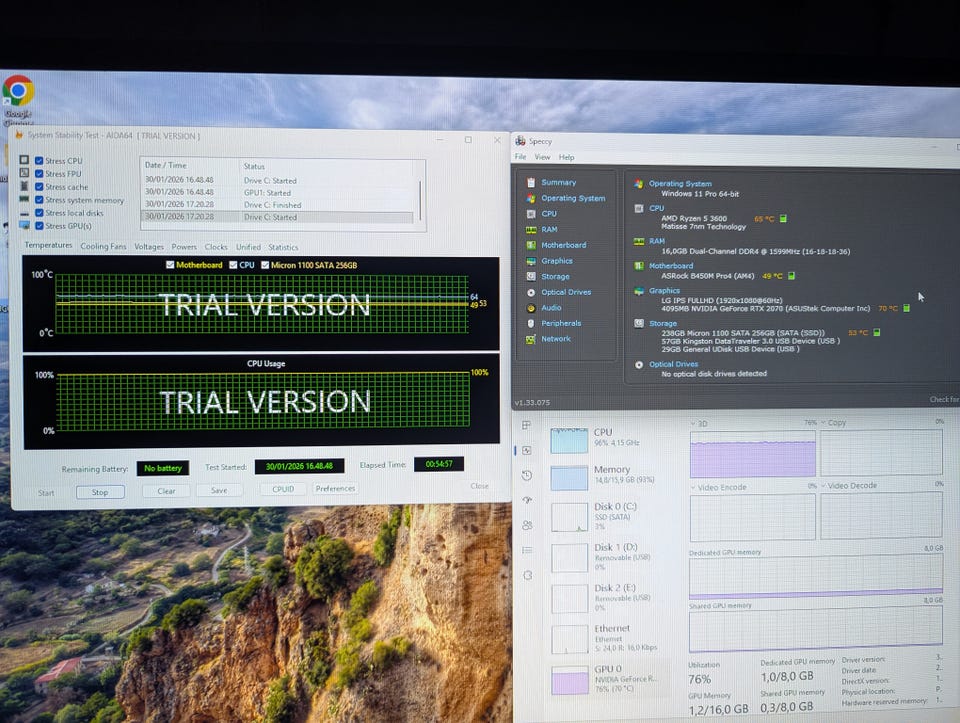Viewport: 960px width, 723px height.
Task: Open Speccy File menu
Action: (520, 157)
